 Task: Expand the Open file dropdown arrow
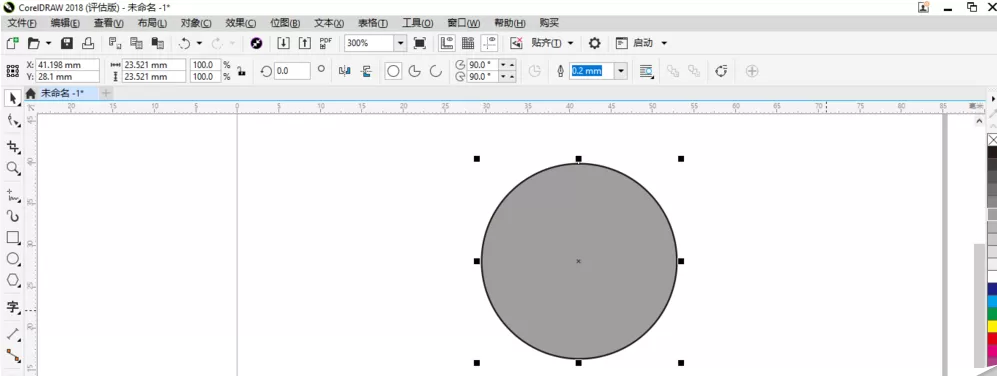pos(48,43)
